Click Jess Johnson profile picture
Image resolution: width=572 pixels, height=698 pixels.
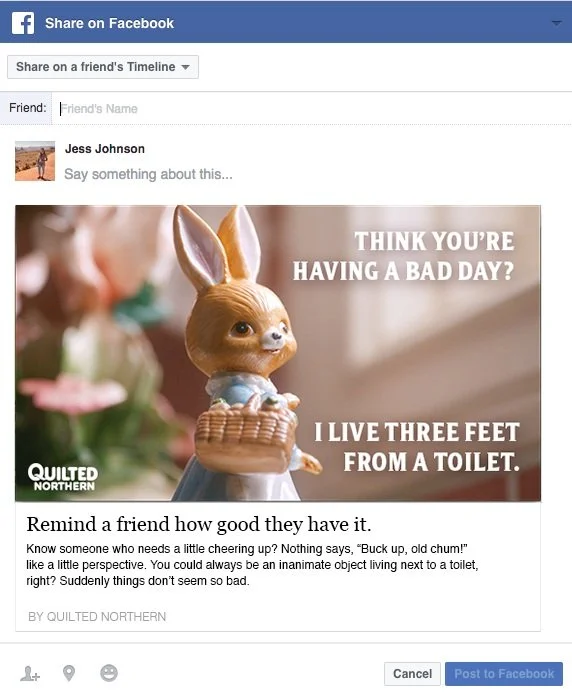pos(35,161)
